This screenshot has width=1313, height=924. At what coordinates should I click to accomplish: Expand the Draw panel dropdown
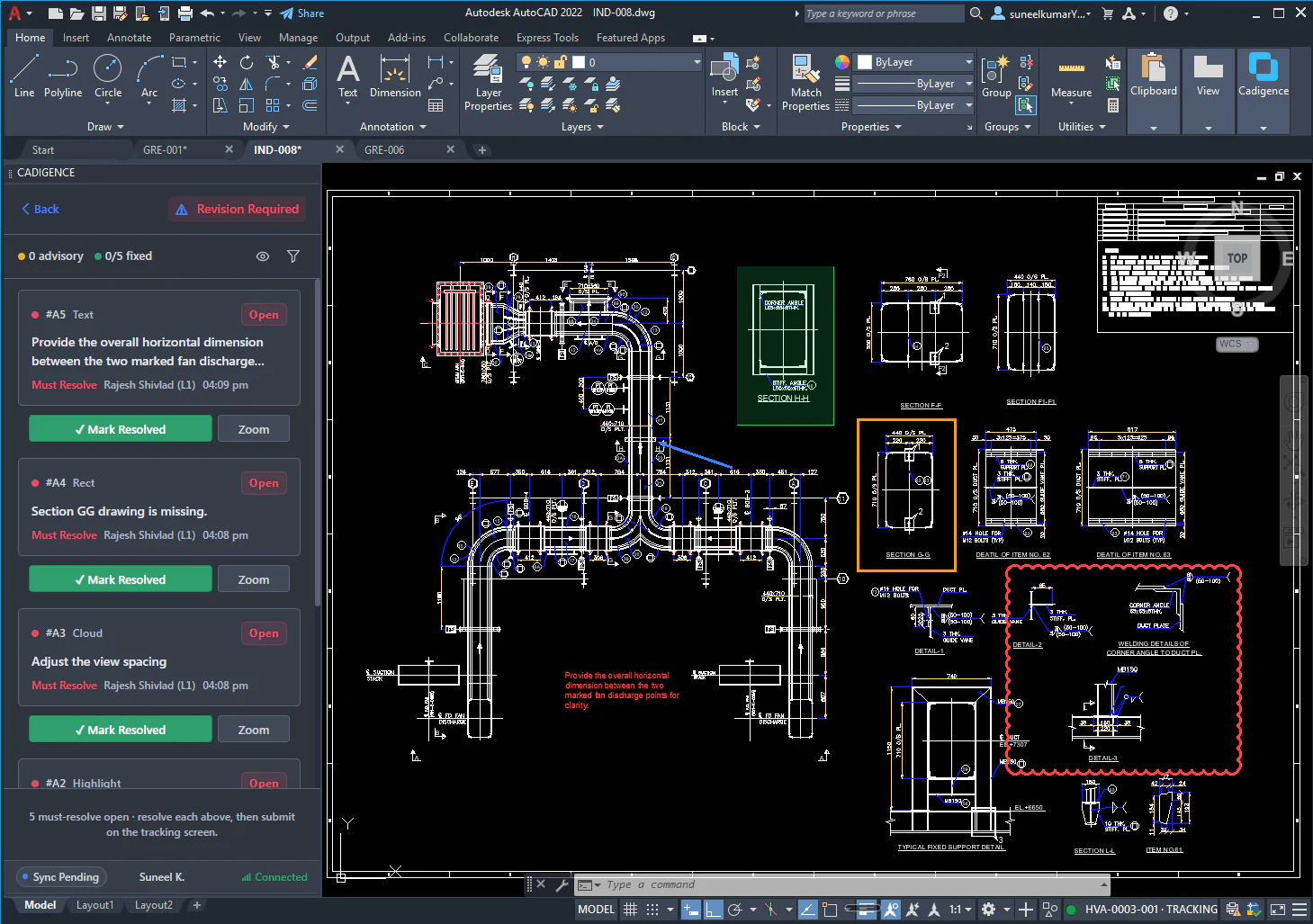(105, 127)
